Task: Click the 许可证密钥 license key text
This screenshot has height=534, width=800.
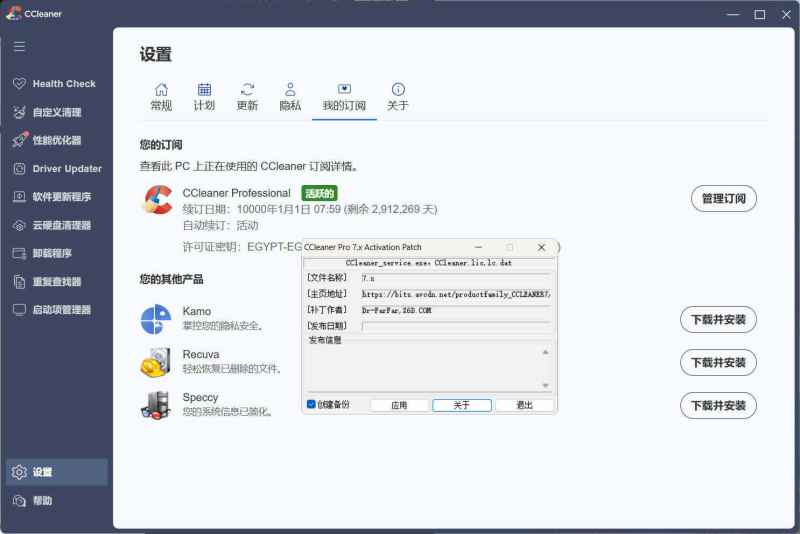Action: coord(242,247)
